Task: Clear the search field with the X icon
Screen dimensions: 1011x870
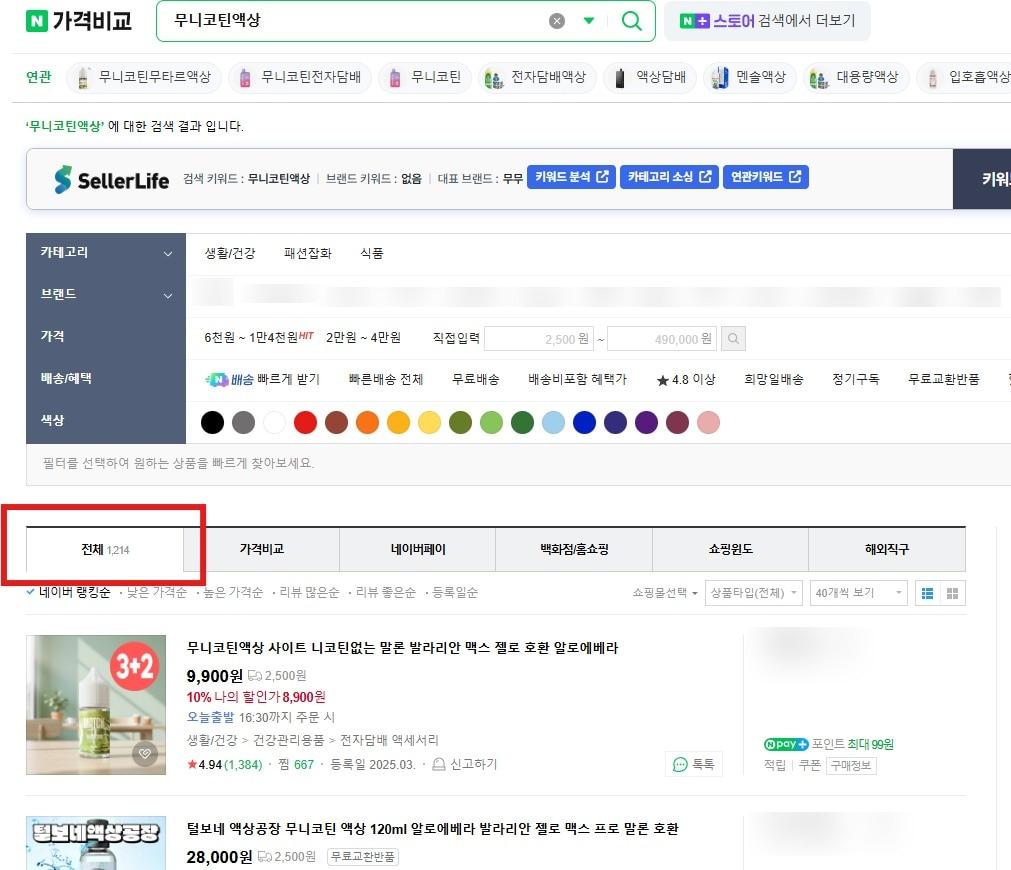Action: pos(557,21)
